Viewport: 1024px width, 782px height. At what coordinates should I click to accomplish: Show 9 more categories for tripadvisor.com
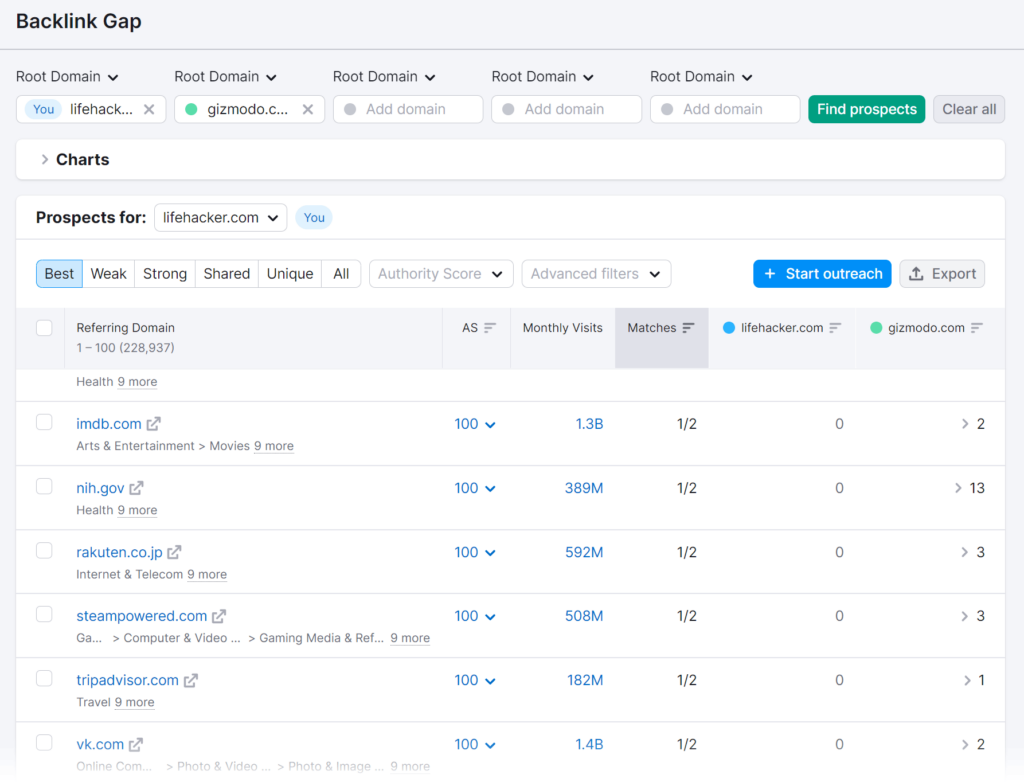(135, 702)
